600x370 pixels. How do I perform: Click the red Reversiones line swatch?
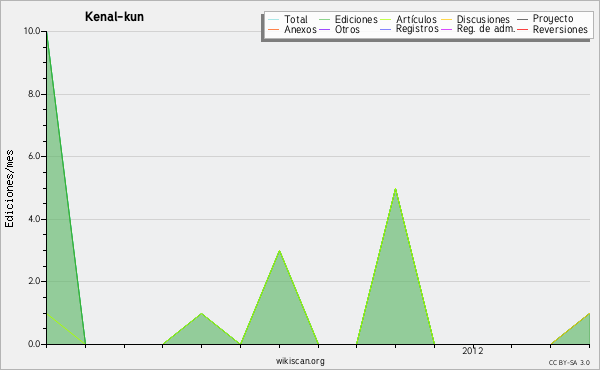523,29
